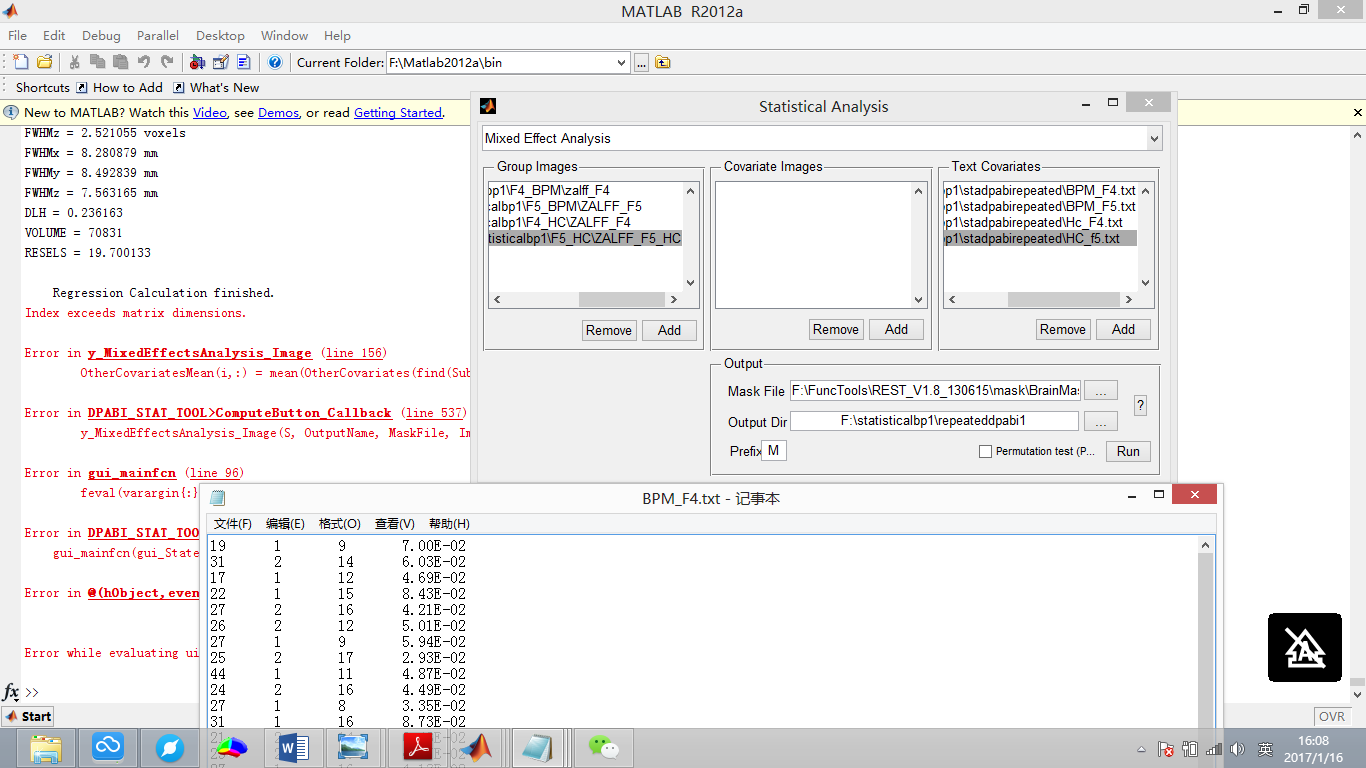Click the question mark help button in Output
This screenshot has height=768, width=1366.
(x=1140, y=406)
